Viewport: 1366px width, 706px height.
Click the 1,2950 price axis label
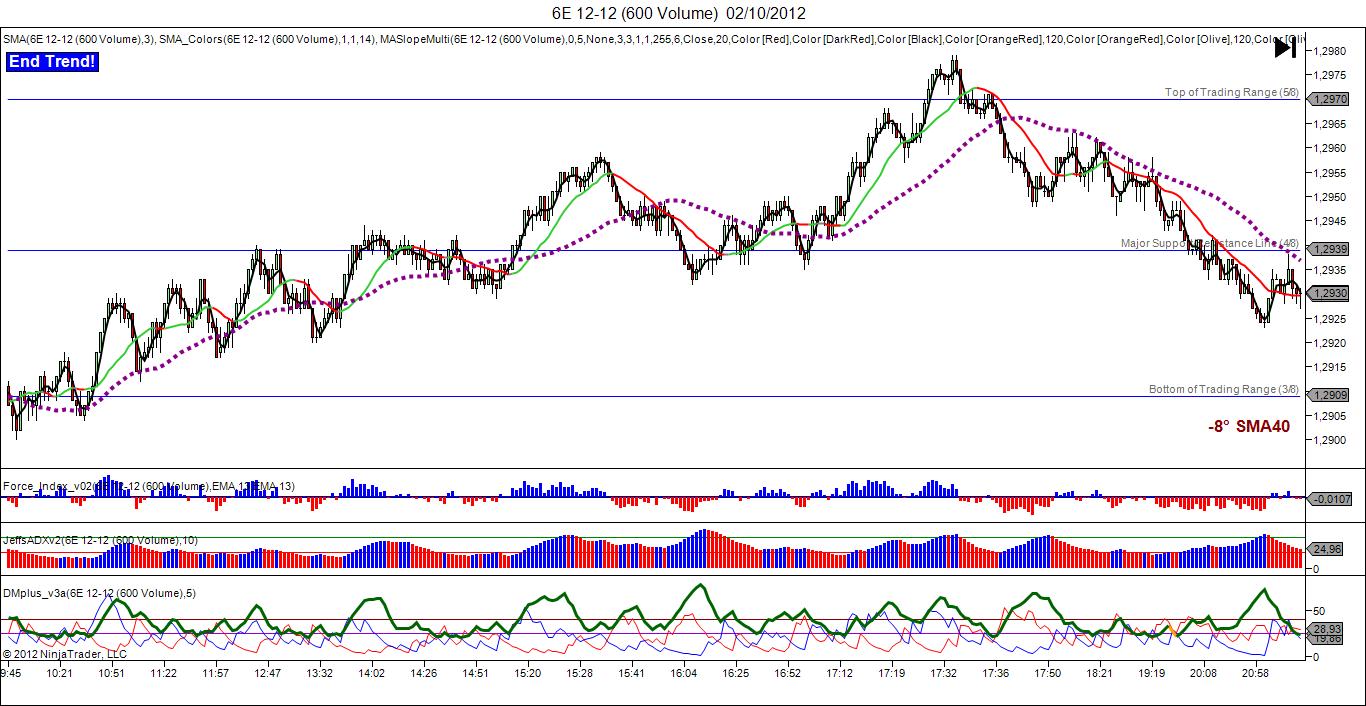[1328, 197]
